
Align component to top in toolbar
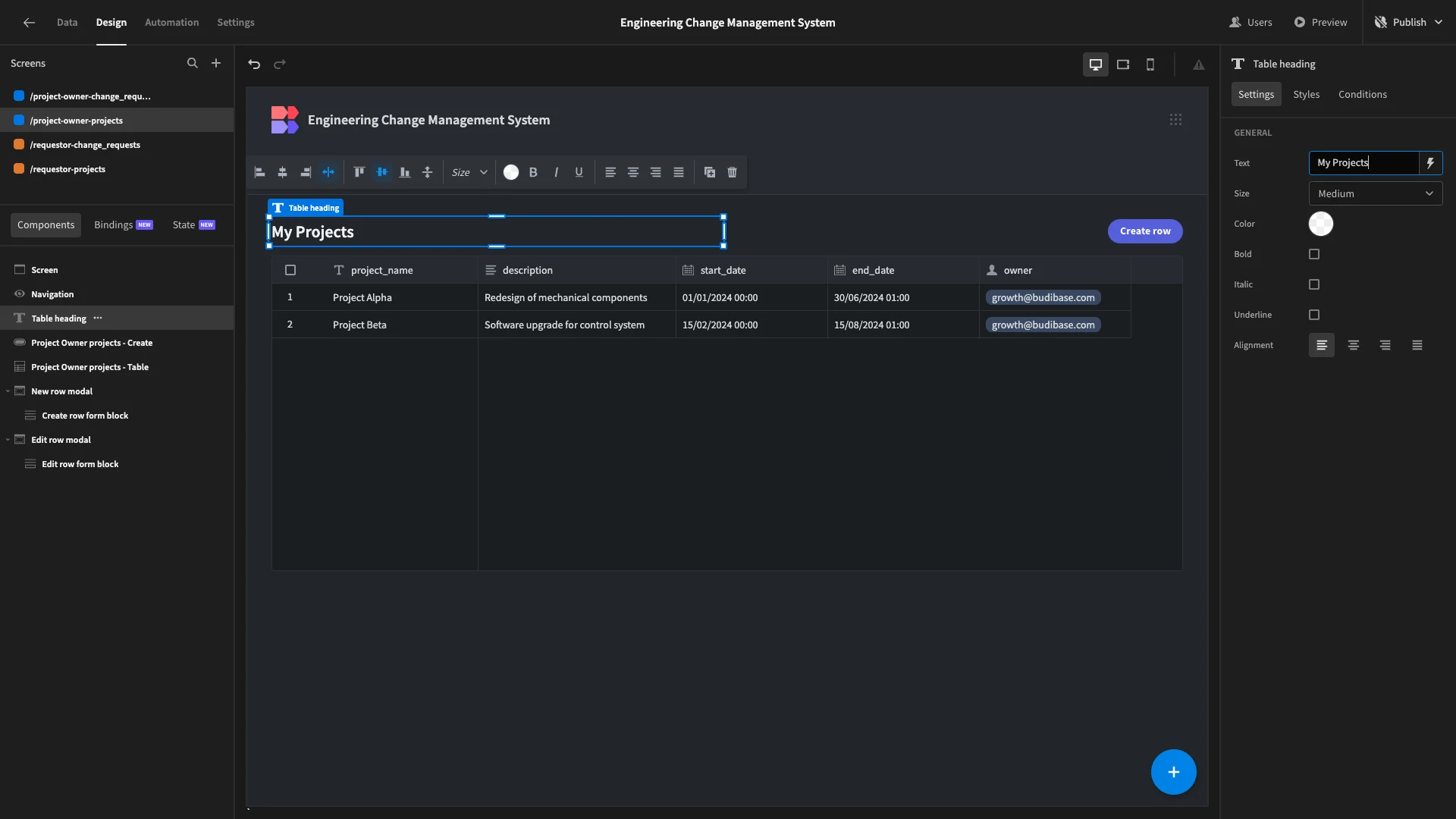(x=359, y=172)
